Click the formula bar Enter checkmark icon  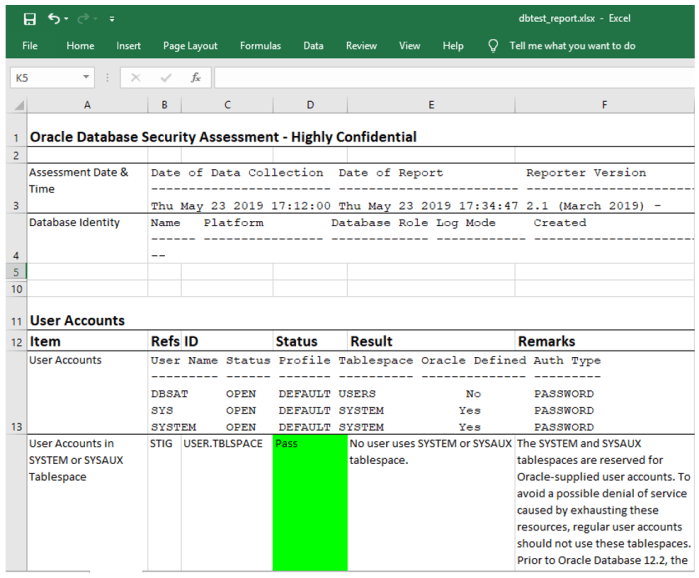tap(165, 77)
